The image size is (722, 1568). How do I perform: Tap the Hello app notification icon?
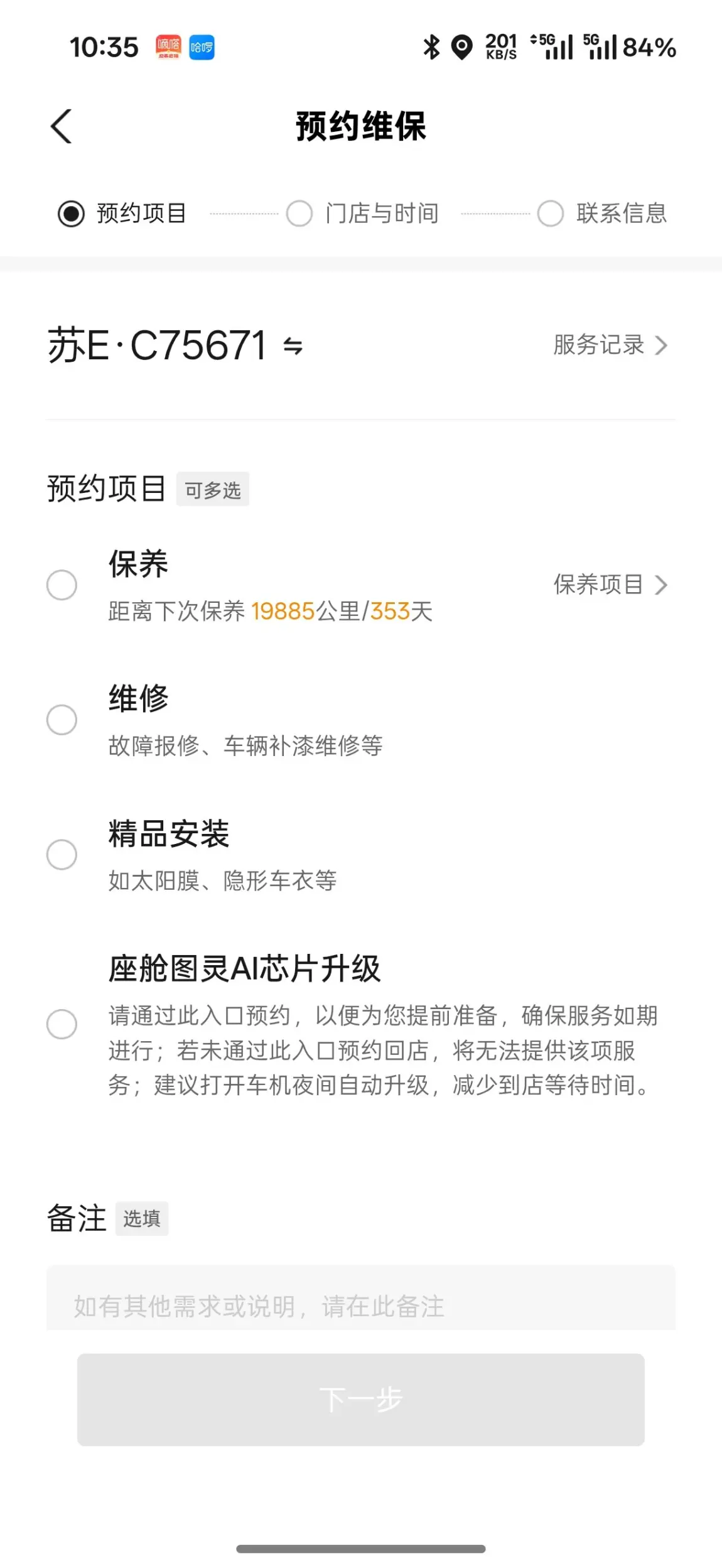(x=202, y=47)
